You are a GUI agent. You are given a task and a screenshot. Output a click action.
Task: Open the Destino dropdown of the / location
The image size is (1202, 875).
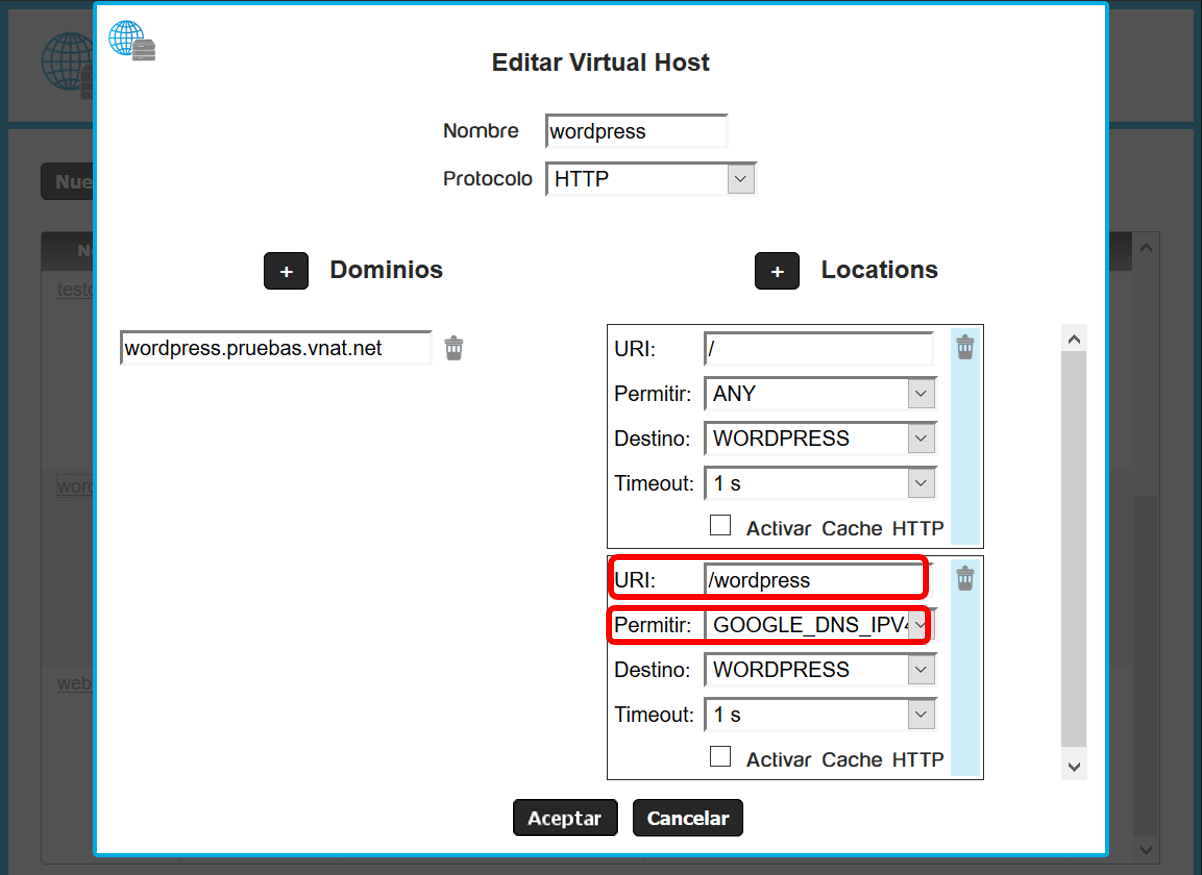(820, 438)
